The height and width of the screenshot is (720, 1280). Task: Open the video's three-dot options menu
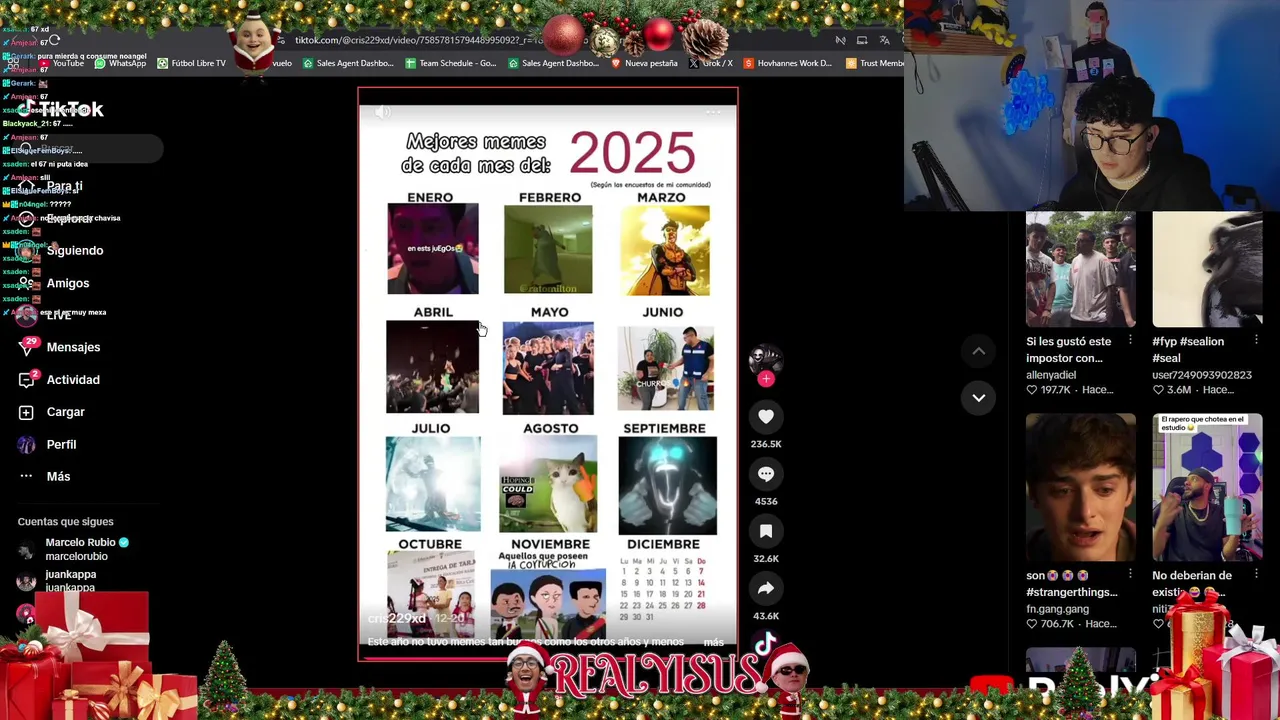(713, 112)
